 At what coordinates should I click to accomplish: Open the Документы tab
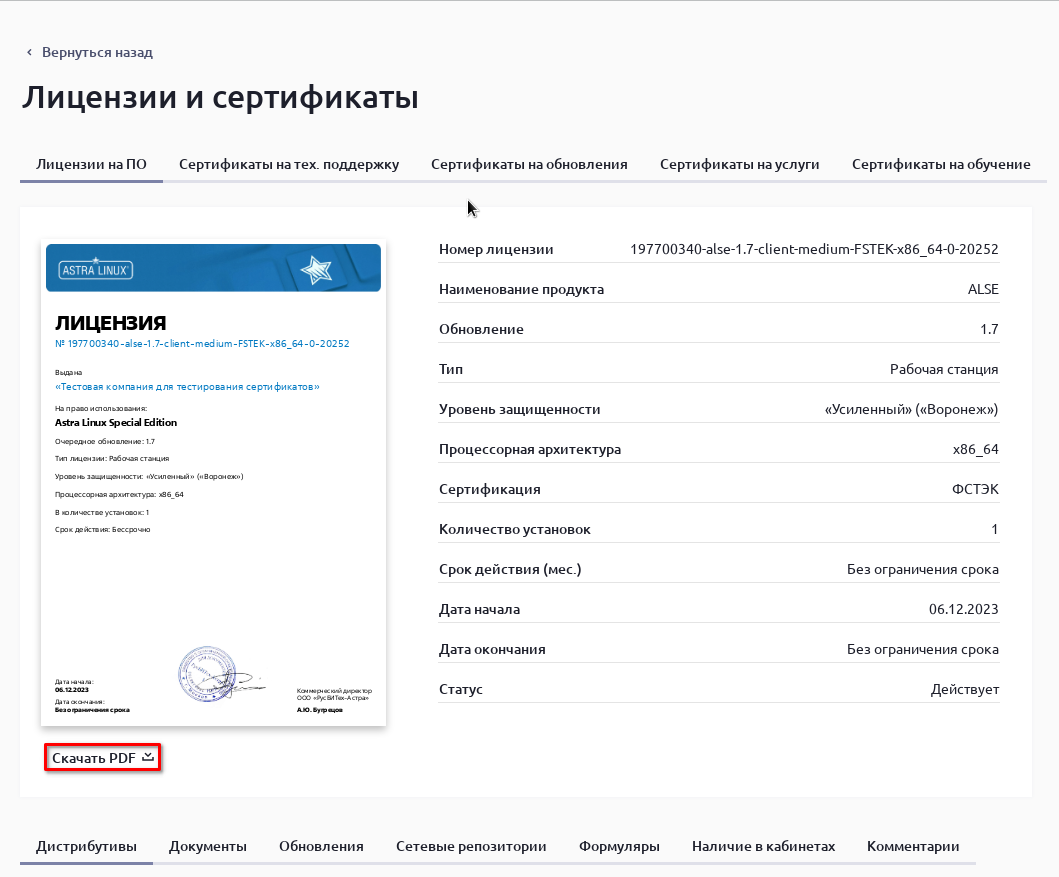(208, 846)
